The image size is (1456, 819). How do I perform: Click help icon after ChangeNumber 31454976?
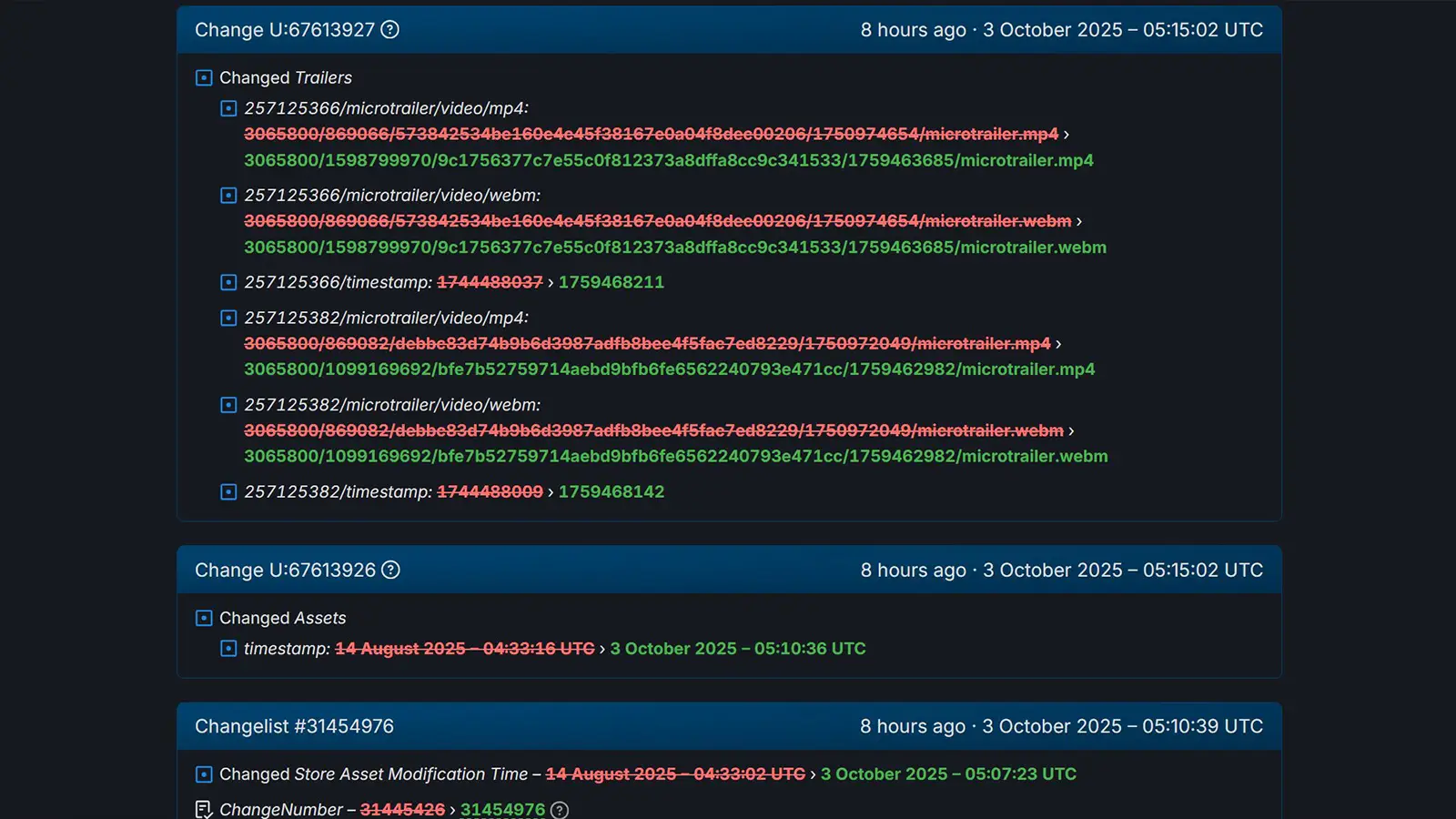click(560, 810)
